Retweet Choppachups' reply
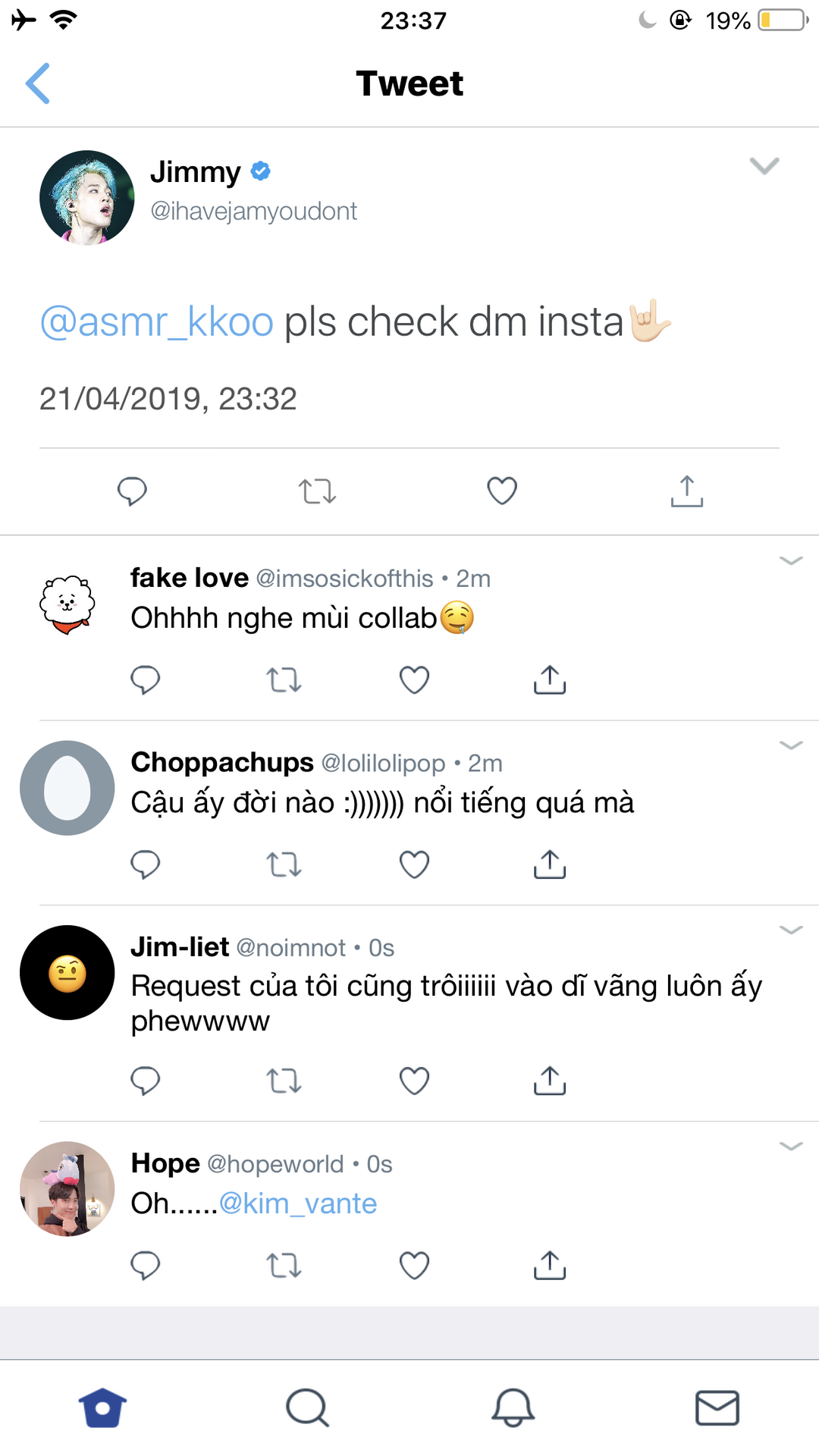 [284, 864]
